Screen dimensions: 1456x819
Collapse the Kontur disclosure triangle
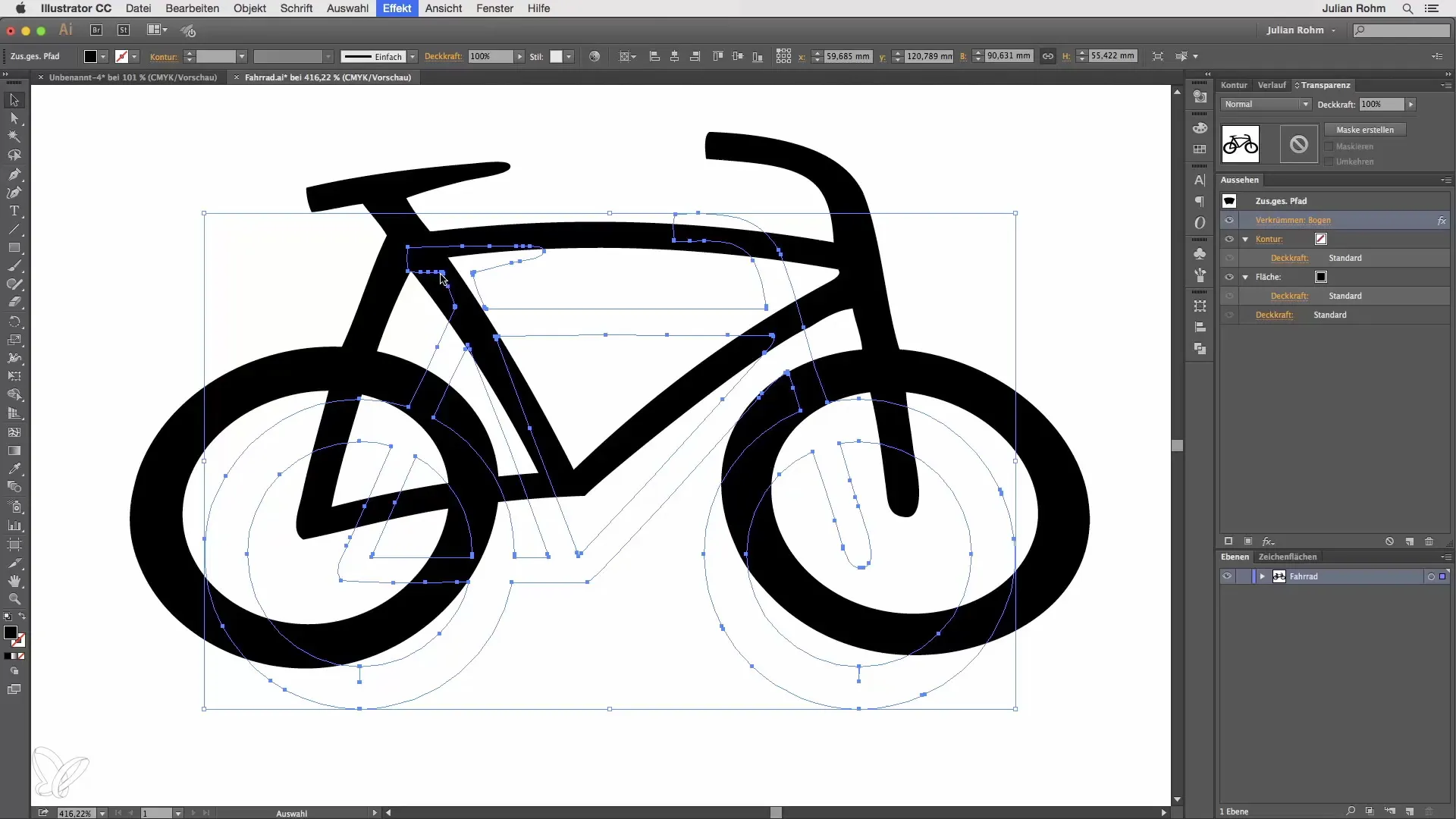(1245, 239)
